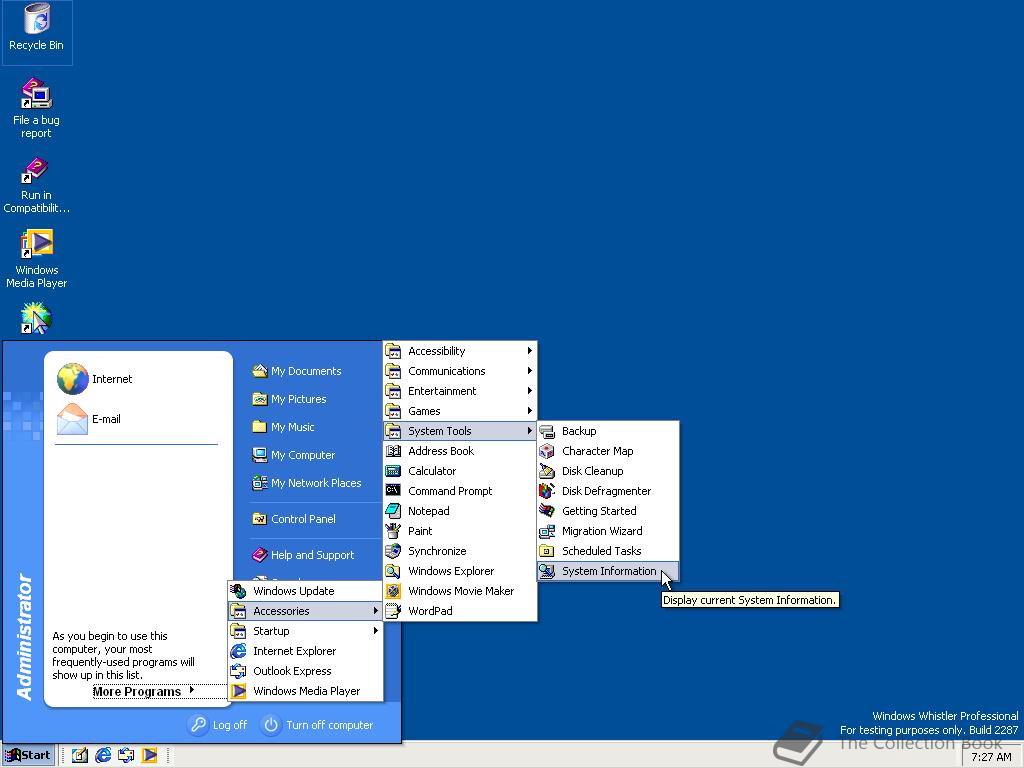Launch Windows Media Player from programs list

pyautogui.click(x=305, y=691)
